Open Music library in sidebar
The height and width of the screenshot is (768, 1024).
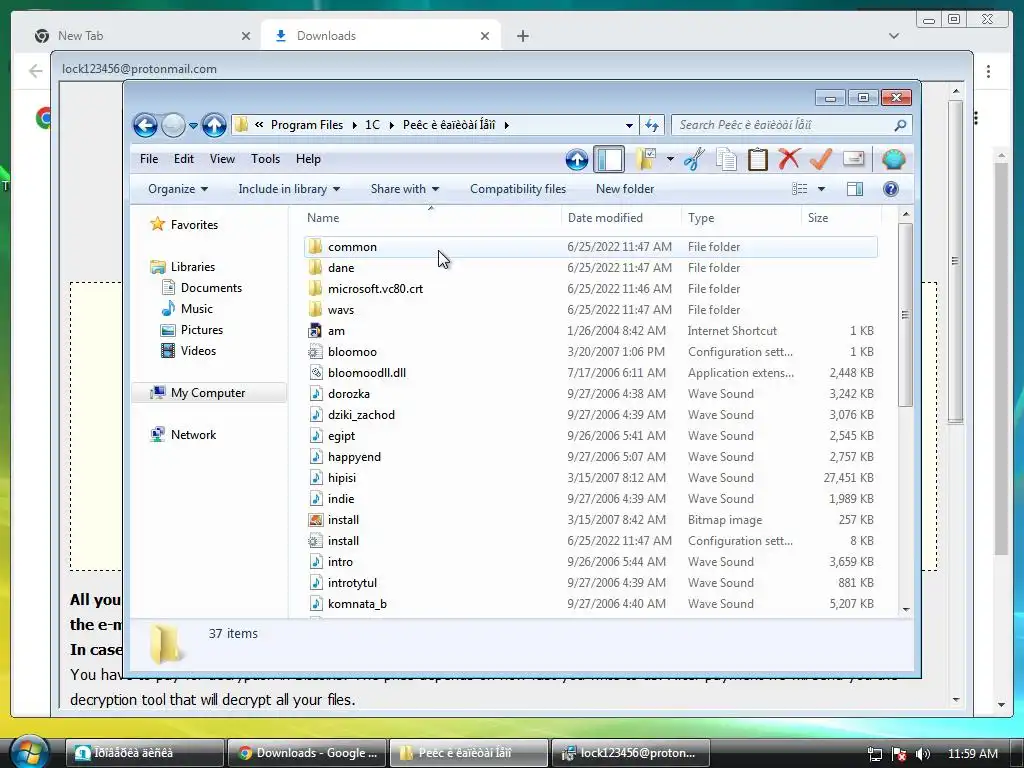point(197,308)
